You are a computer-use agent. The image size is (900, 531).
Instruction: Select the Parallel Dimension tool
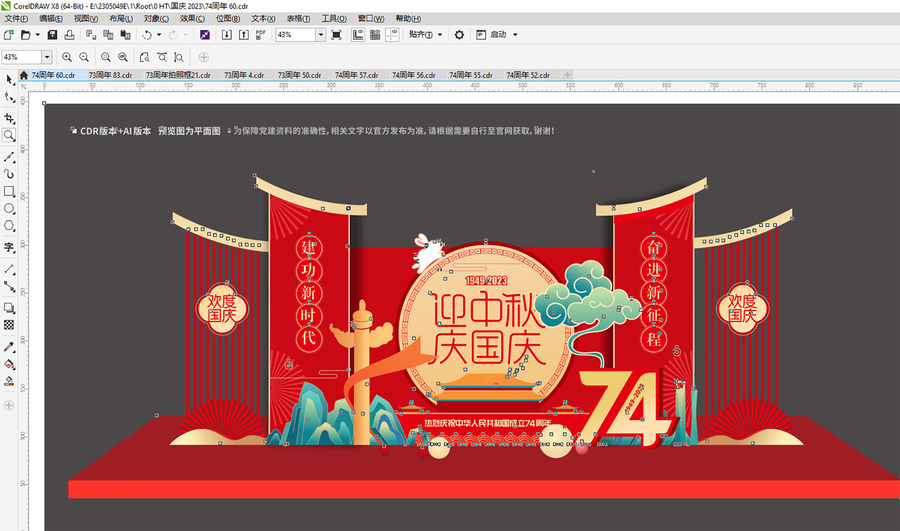9,269
